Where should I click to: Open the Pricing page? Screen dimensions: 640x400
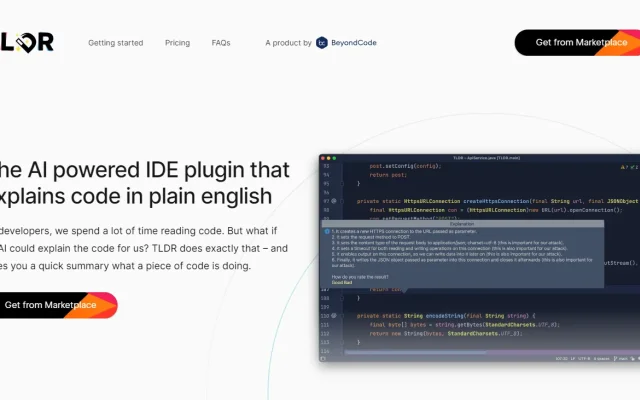177,43
